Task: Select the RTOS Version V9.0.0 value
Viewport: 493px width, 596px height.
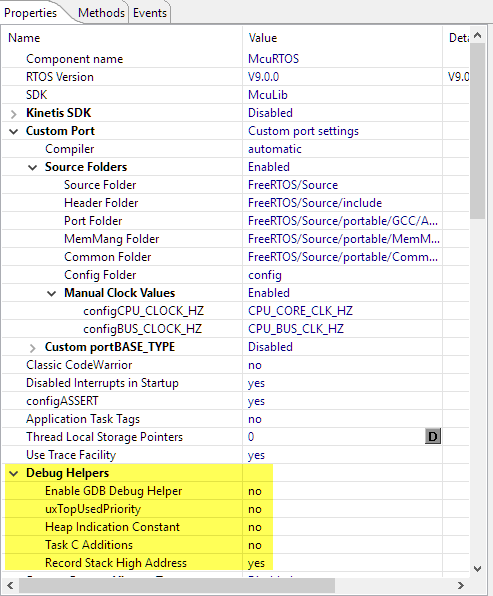Action: tap(263, 77)
